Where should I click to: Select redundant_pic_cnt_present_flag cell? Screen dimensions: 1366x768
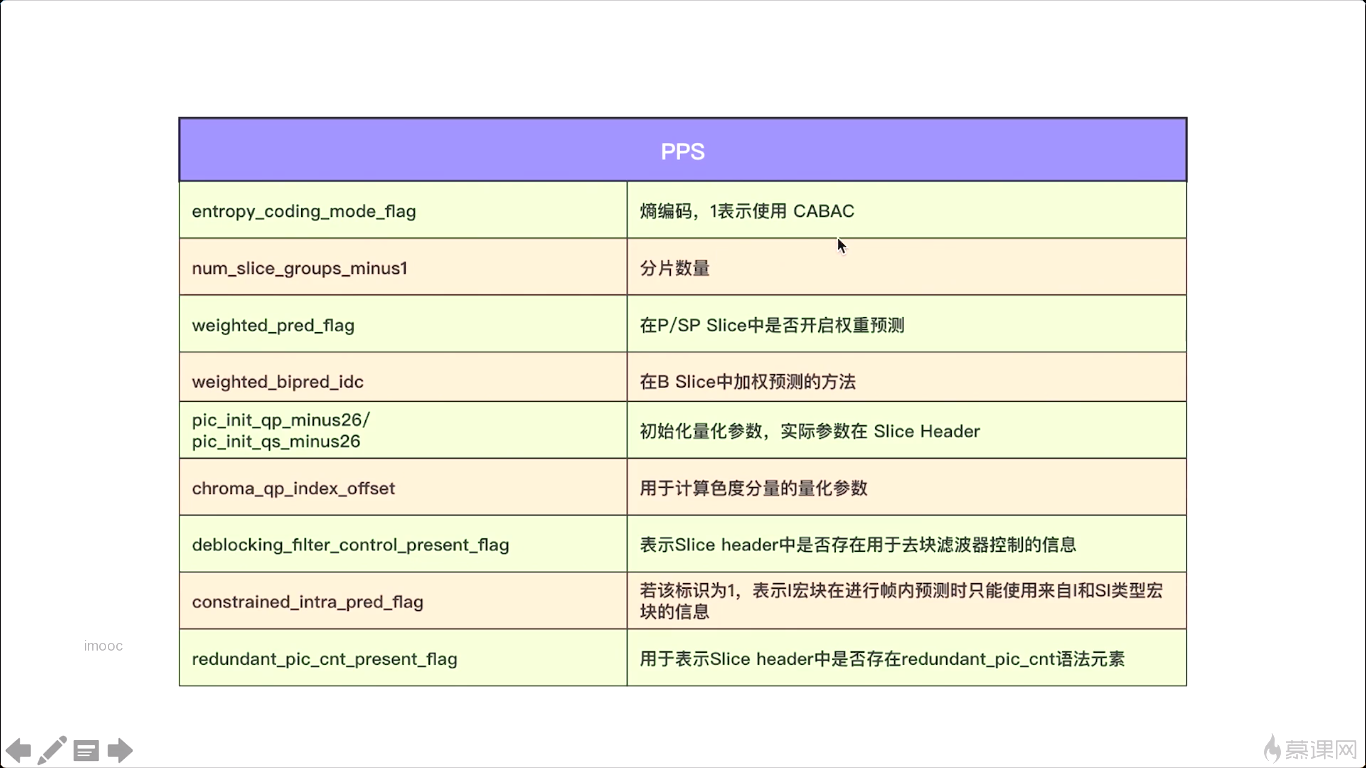coord(403,658)
